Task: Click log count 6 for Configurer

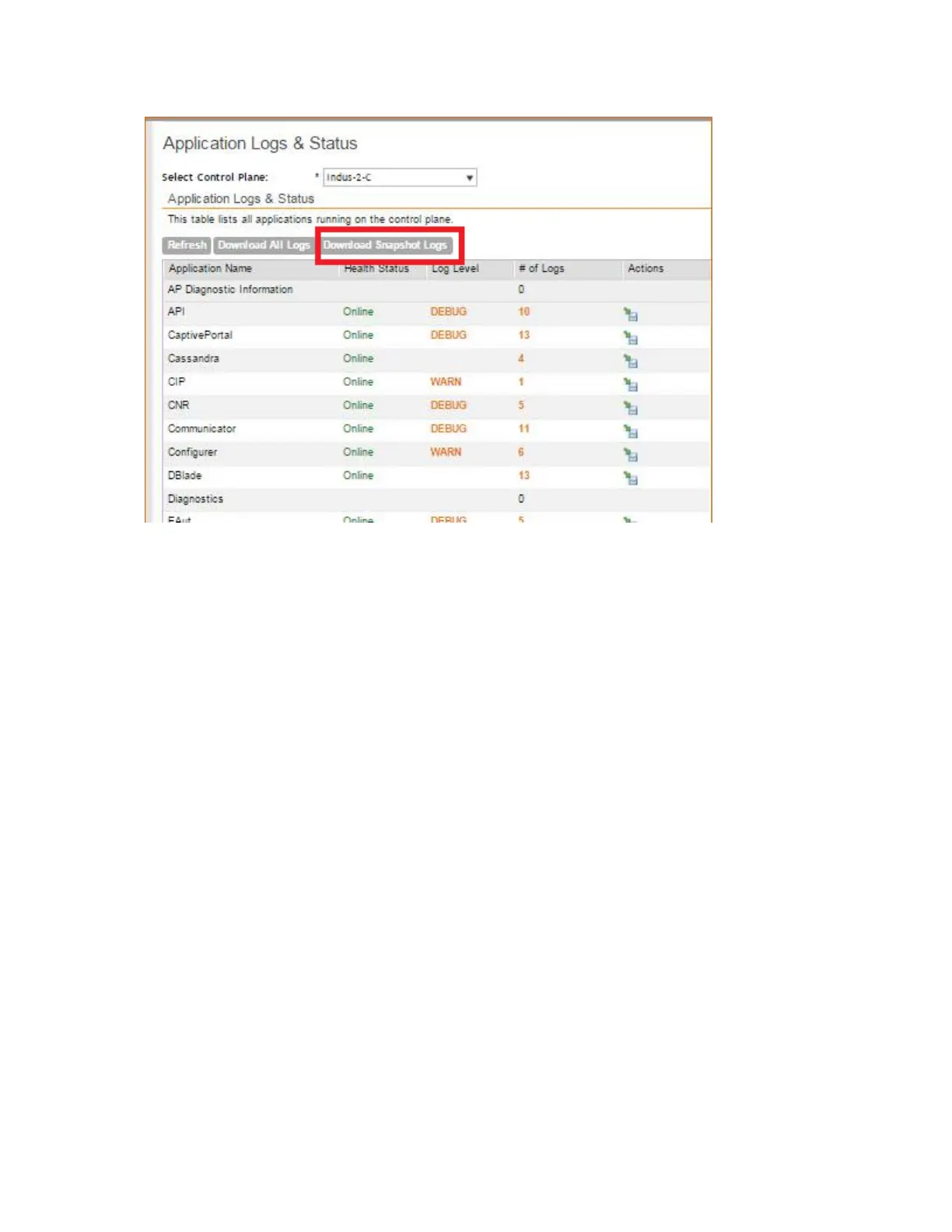Action: (x=521, y=452)
